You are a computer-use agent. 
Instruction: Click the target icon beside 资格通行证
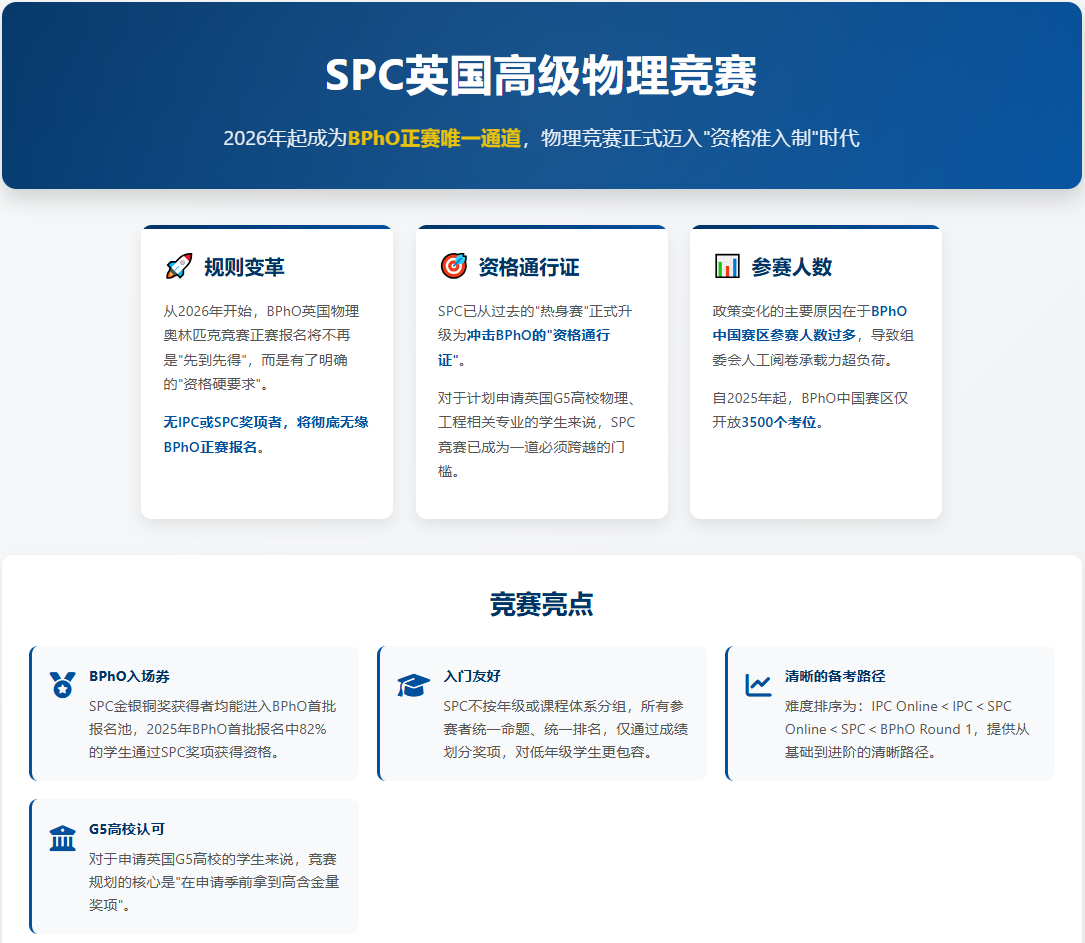453,266
